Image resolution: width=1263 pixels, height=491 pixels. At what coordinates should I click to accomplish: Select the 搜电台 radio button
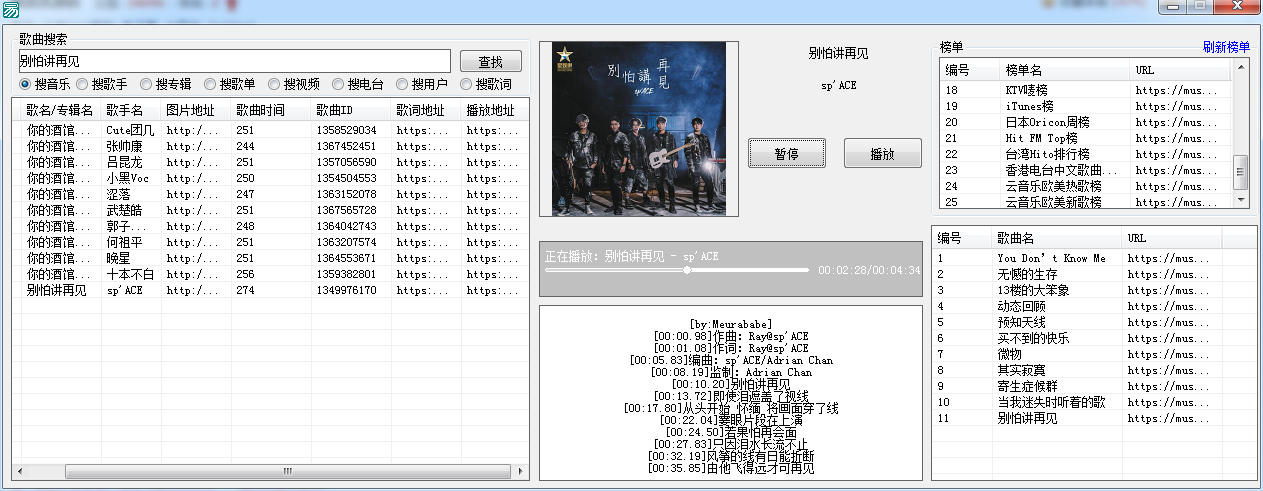[357, 84]
